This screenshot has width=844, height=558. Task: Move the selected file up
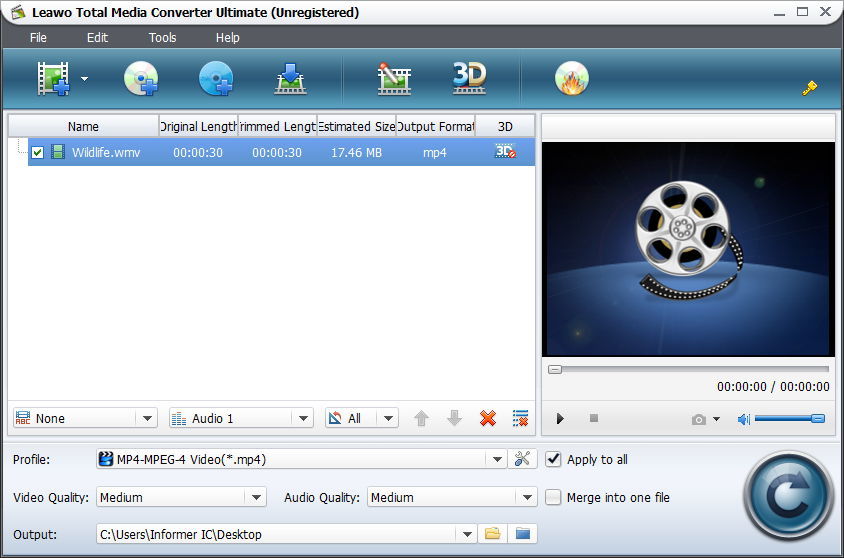point(421,418)
